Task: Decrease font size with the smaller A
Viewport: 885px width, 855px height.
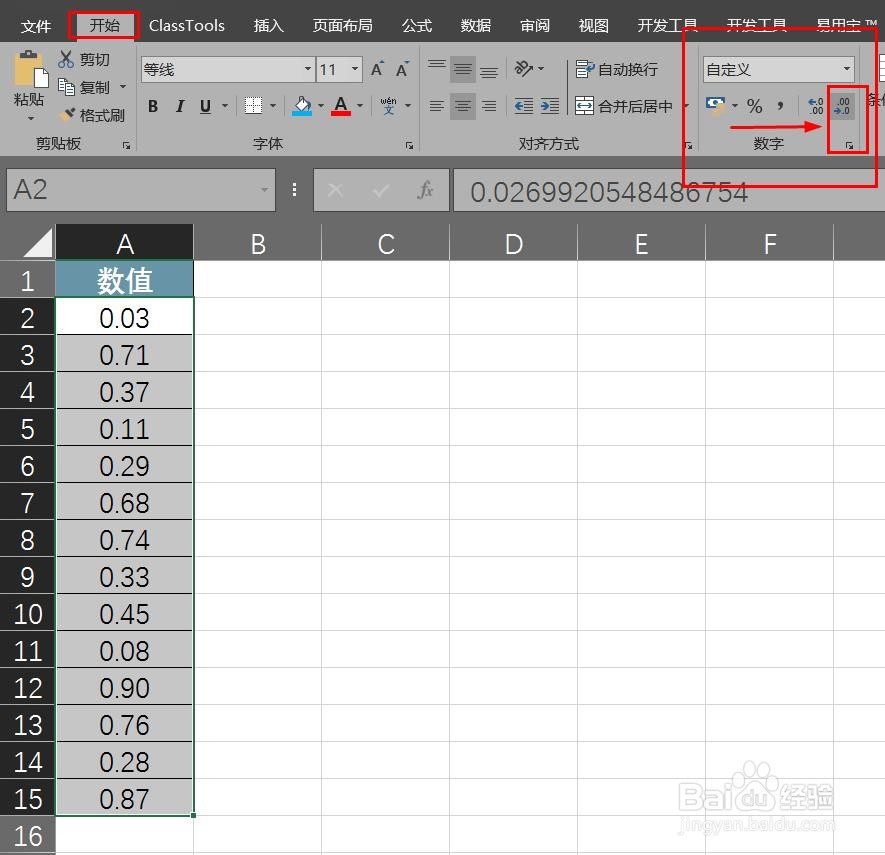Action: (x=402, y=69)
